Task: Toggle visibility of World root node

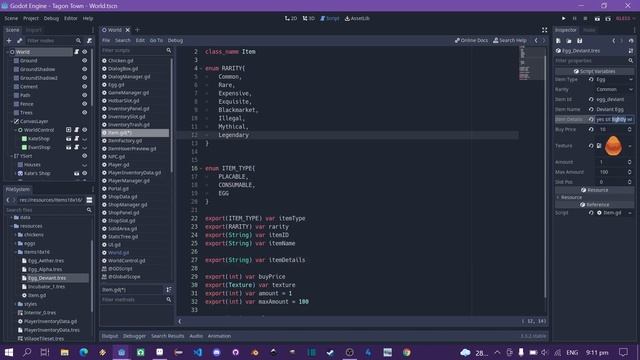Action: click(84, 52)
